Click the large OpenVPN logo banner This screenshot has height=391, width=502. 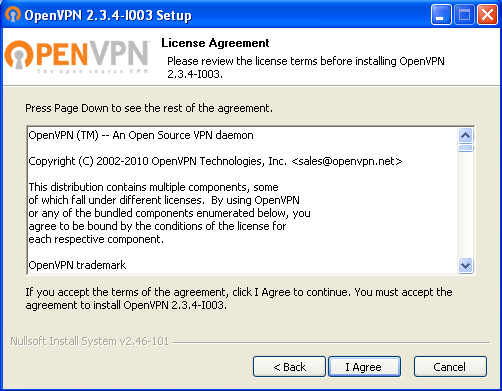point(77,57)
